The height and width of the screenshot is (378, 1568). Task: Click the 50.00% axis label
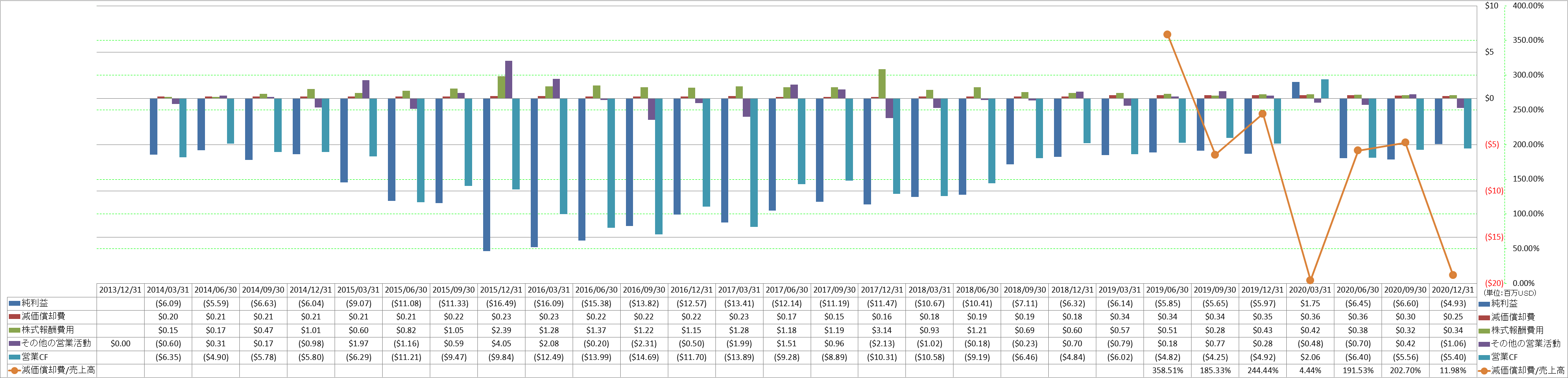click(x=1526, y=248)
